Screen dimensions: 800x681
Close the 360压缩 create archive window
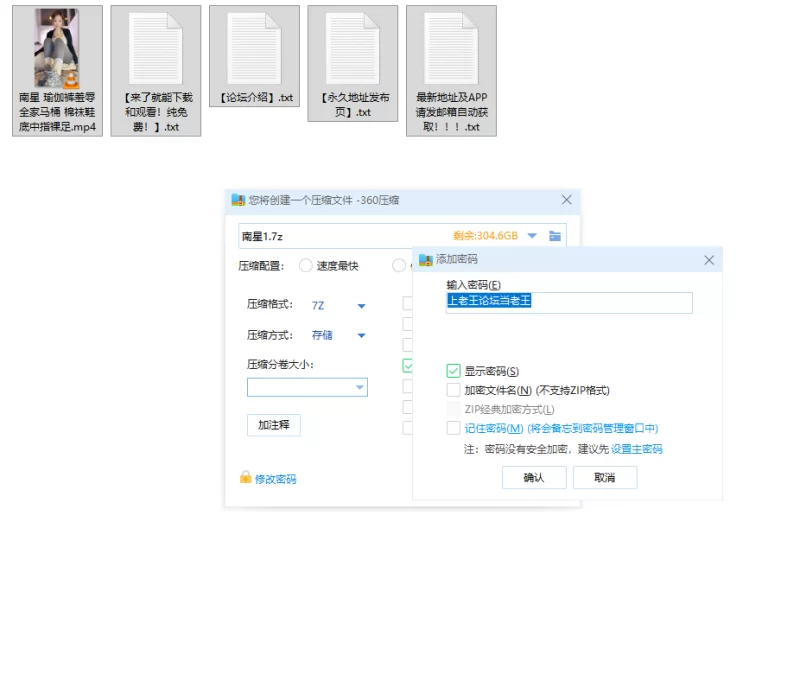[566, 200]
